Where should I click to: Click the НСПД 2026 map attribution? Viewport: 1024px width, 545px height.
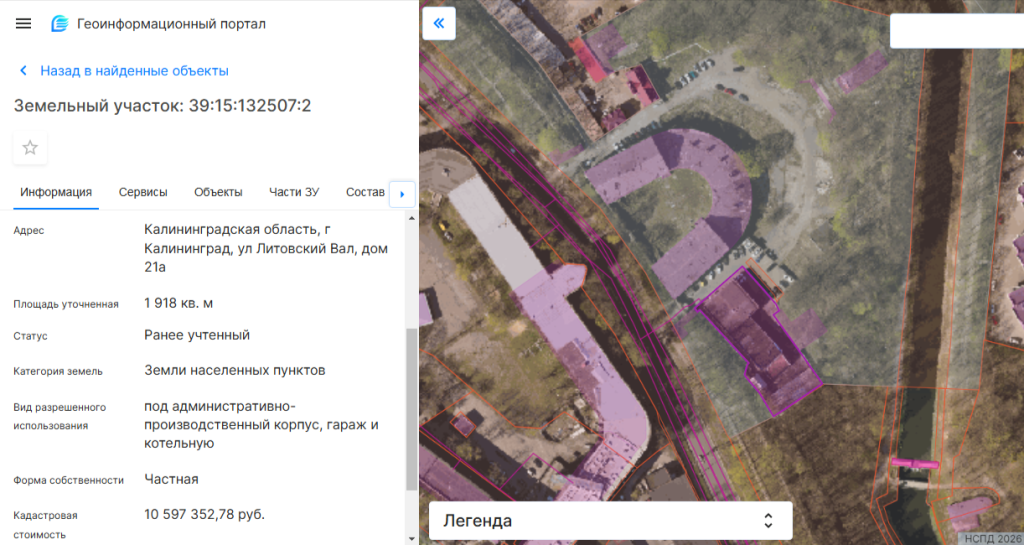point(992,538)
